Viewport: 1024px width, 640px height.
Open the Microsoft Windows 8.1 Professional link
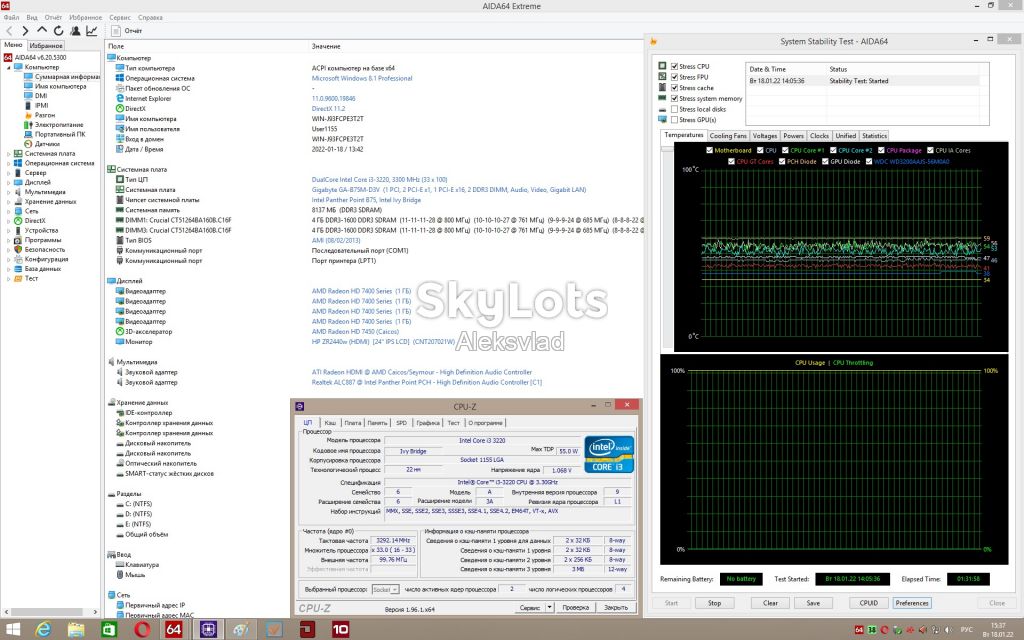[362, 78]
